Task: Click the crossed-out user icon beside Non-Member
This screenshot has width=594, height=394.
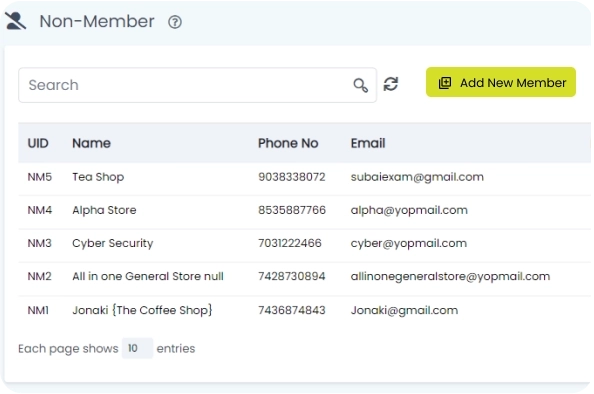Action: point(16,21)
